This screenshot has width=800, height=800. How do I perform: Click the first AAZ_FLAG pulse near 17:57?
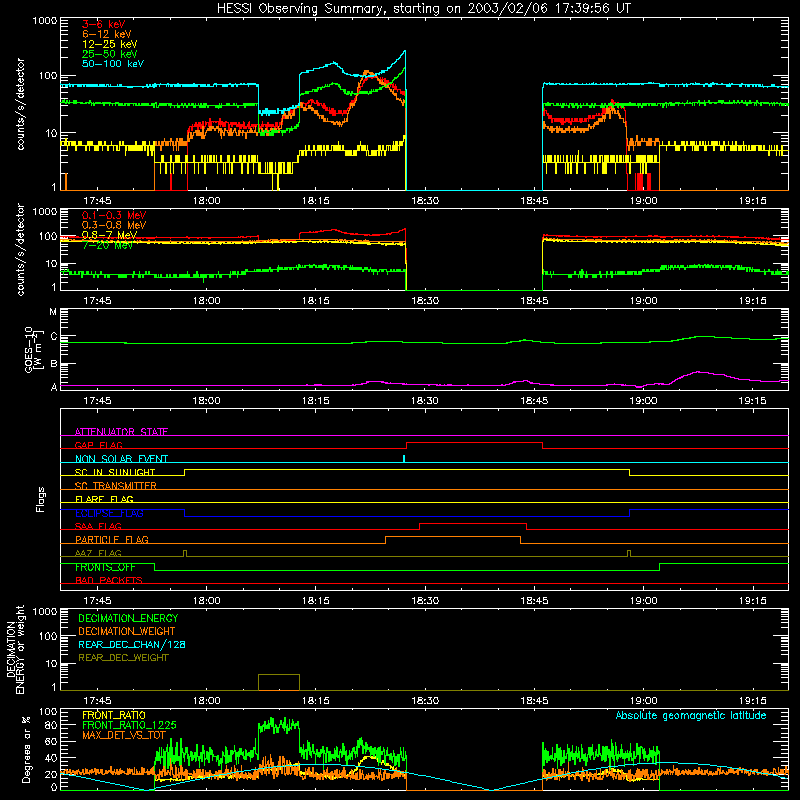(185, 554)
